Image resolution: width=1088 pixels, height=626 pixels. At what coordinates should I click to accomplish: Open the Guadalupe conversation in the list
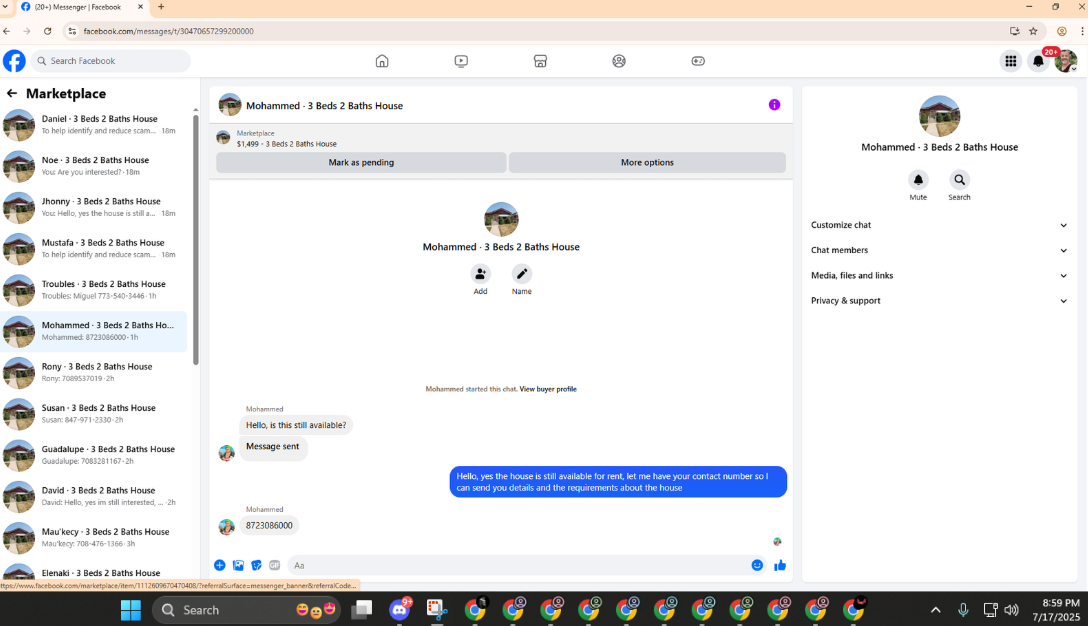click(x=94, y=455)
